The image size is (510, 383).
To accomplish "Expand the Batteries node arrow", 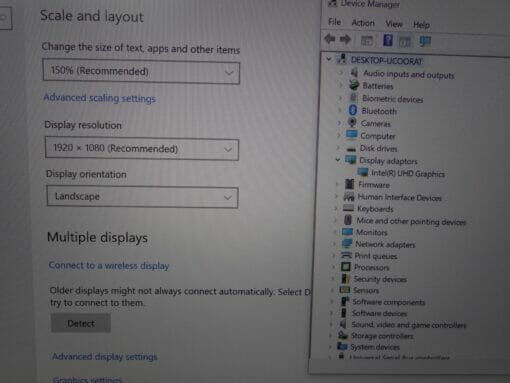I will (341, 85).
